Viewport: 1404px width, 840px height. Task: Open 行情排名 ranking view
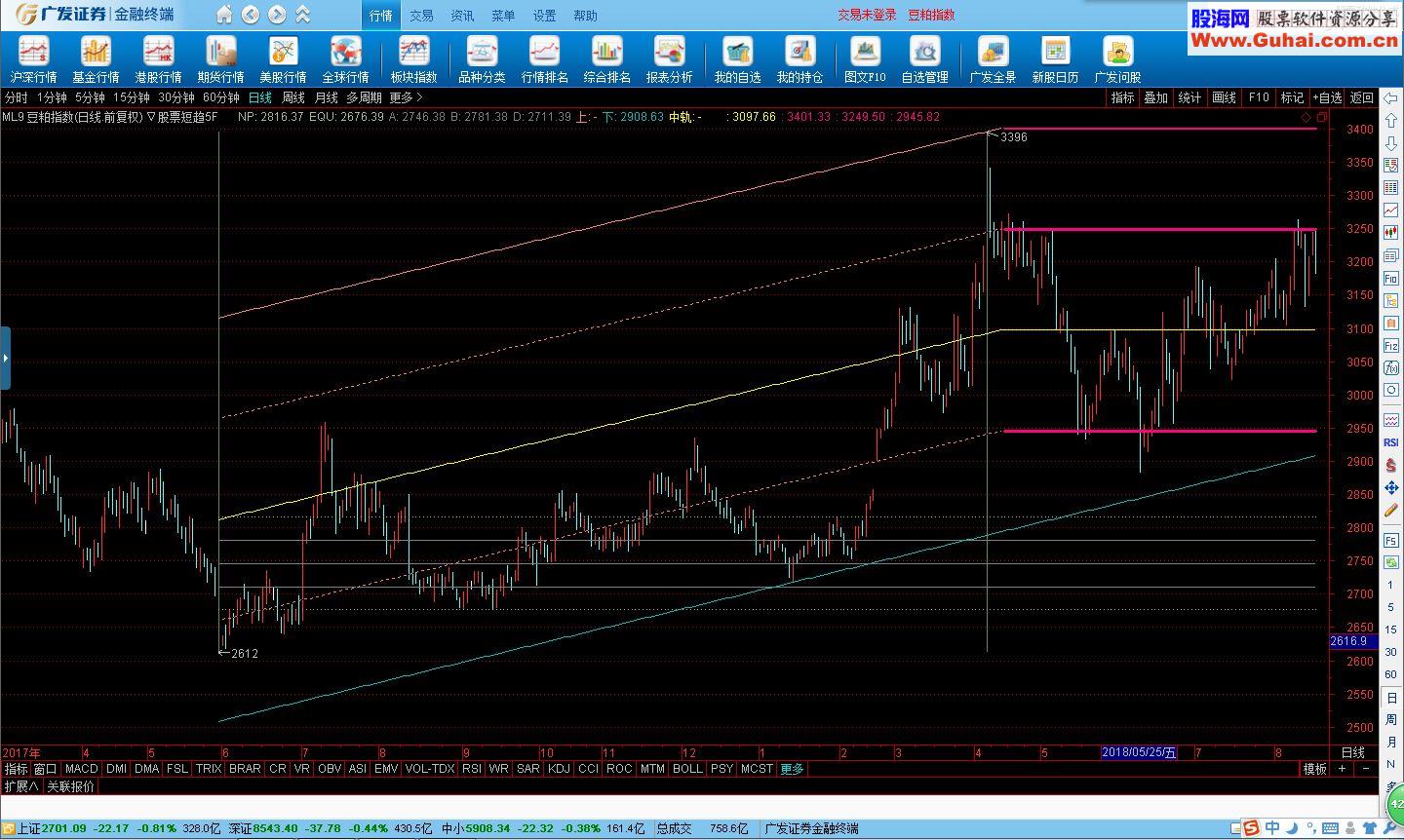pos(544,60)
